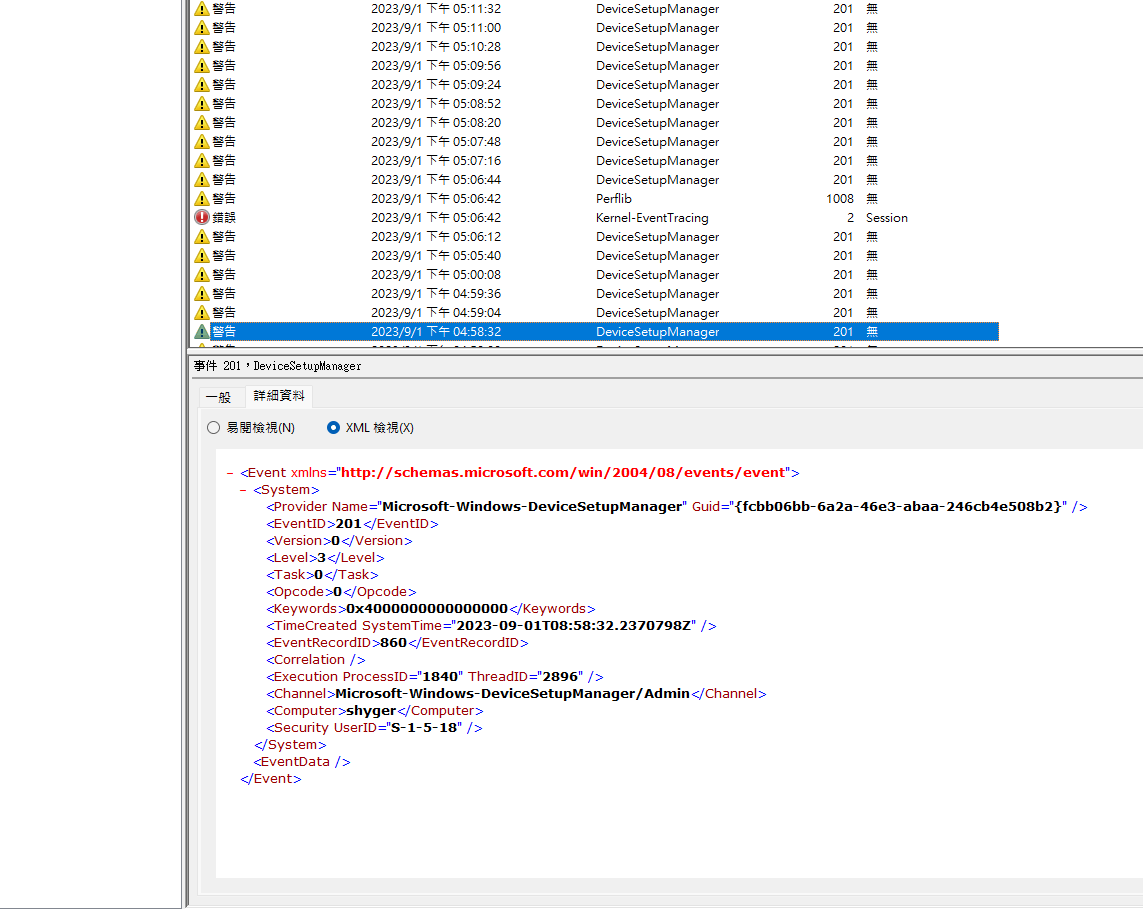The height and width of the screenshot is (909, 1143).
Task: Click event ID 1008 in the list
Action: click(x=840, y=199)
